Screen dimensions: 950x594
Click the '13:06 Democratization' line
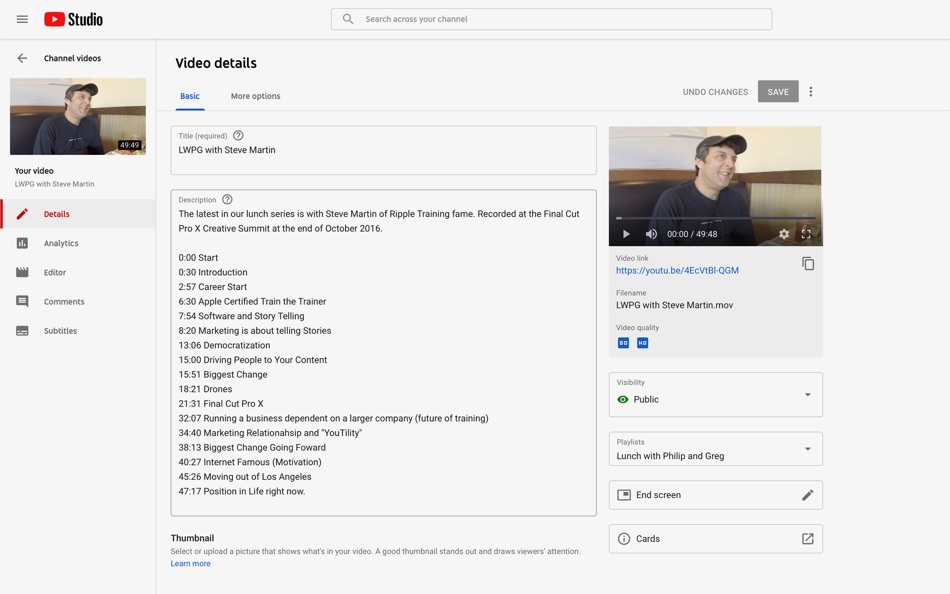(x=224, y=345)
